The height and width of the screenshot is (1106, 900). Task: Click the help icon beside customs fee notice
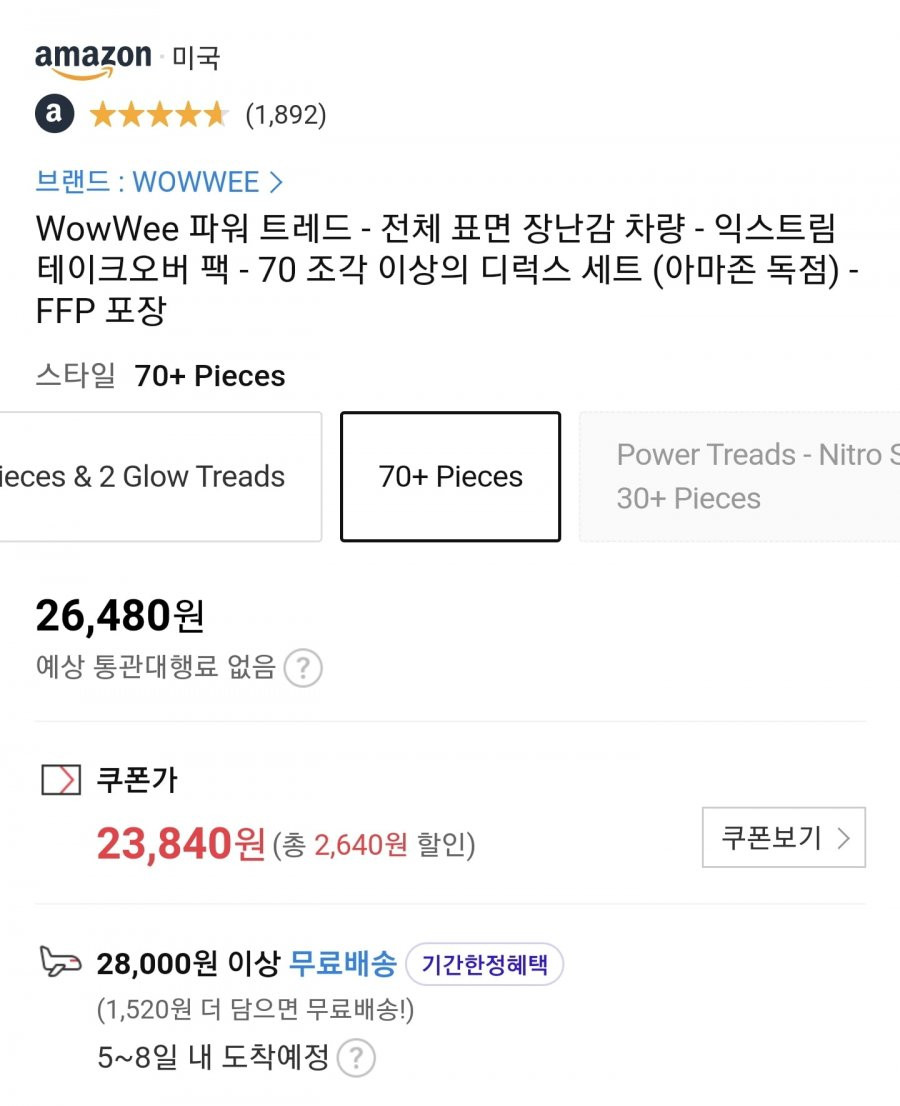pos(303,667)
